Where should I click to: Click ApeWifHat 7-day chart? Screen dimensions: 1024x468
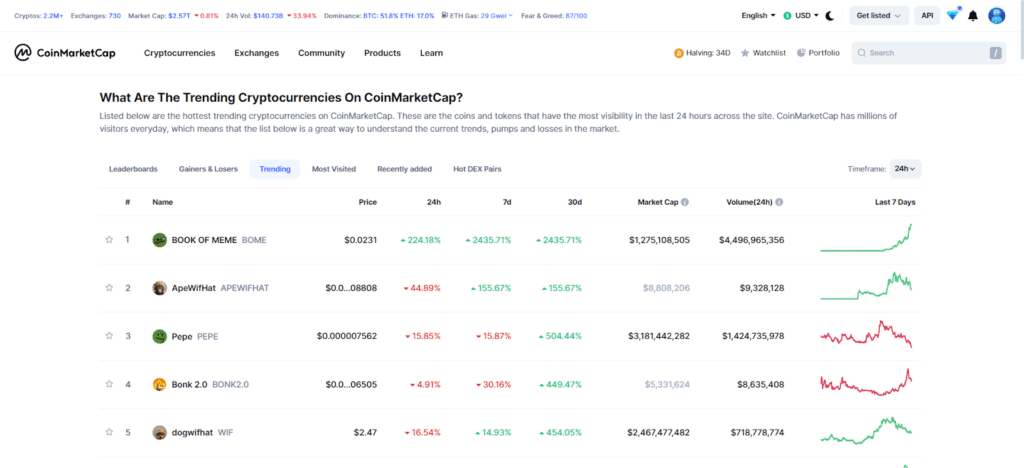click(x=867, y=287)
